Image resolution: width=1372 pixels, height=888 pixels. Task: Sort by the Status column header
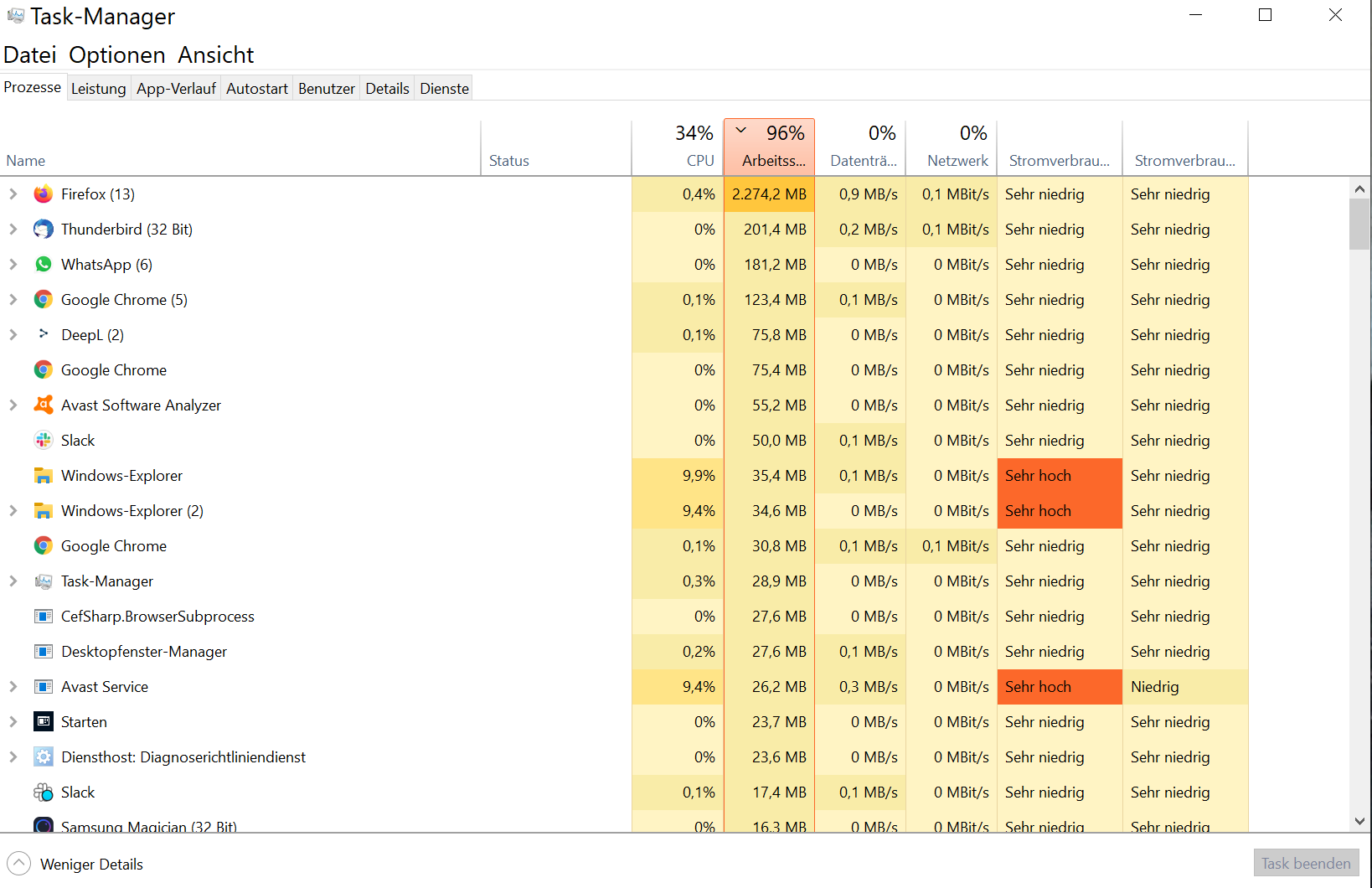tap(556, 148)
